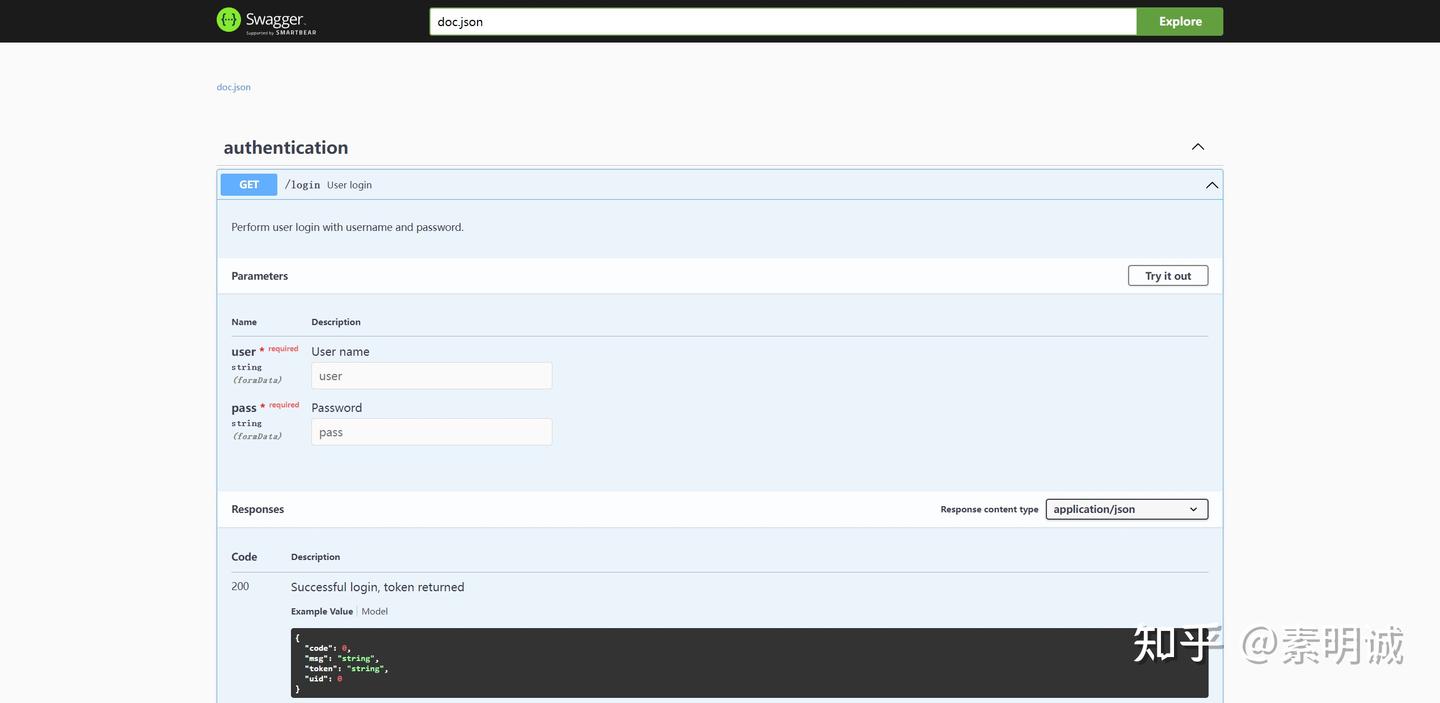The width and height of the screenshot is (1440, 703).
Task: Click the 'User name' parameter description
Action: (341, 352)
